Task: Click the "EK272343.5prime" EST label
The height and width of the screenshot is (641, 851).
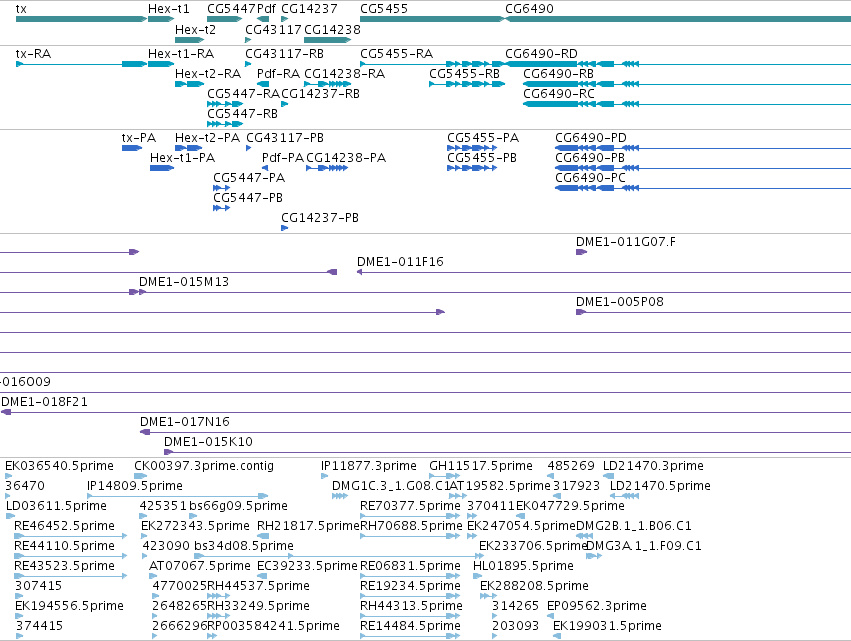Action: 195,526
